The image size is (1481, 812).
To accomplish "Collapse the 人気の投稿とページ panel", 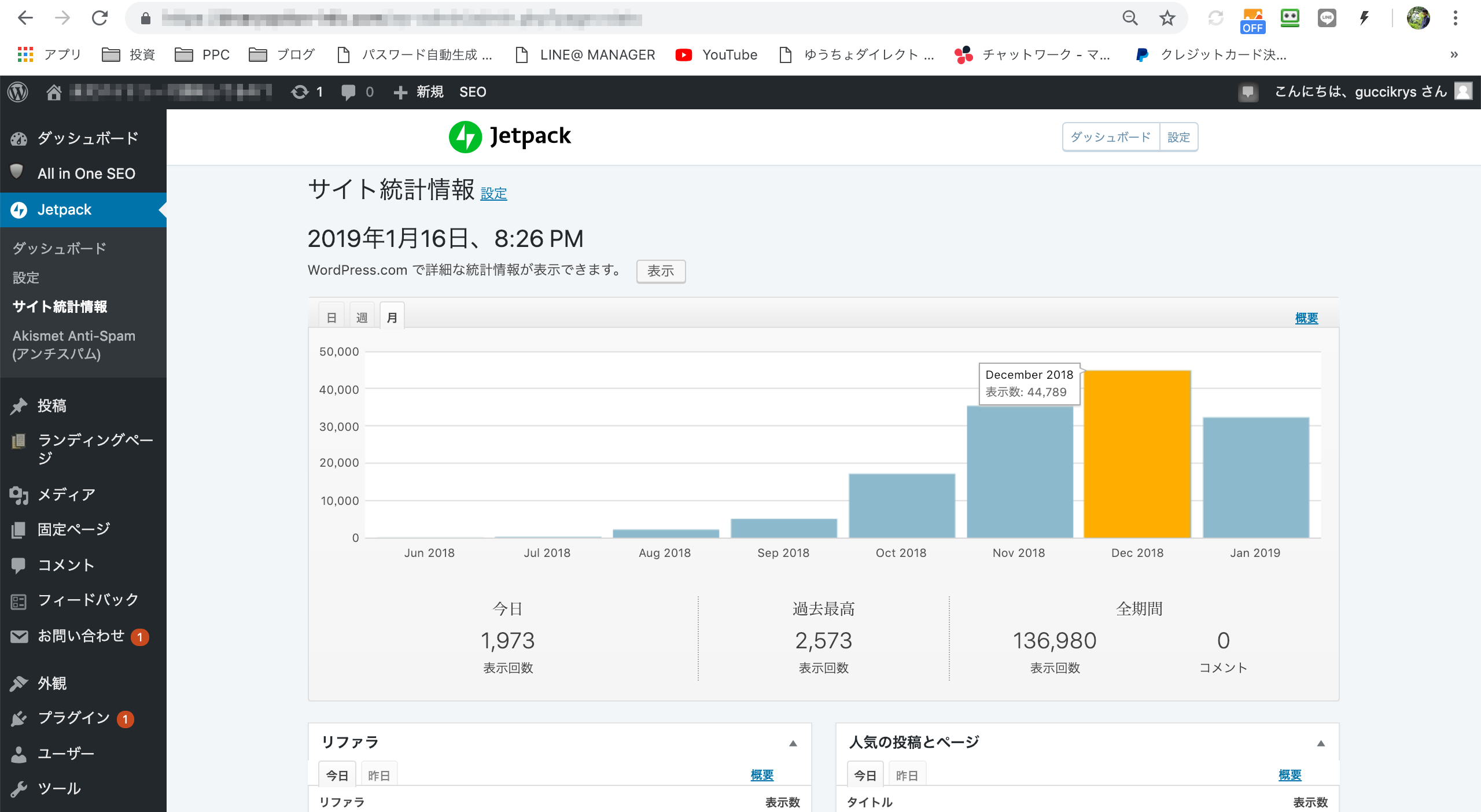I will 1321,743.
